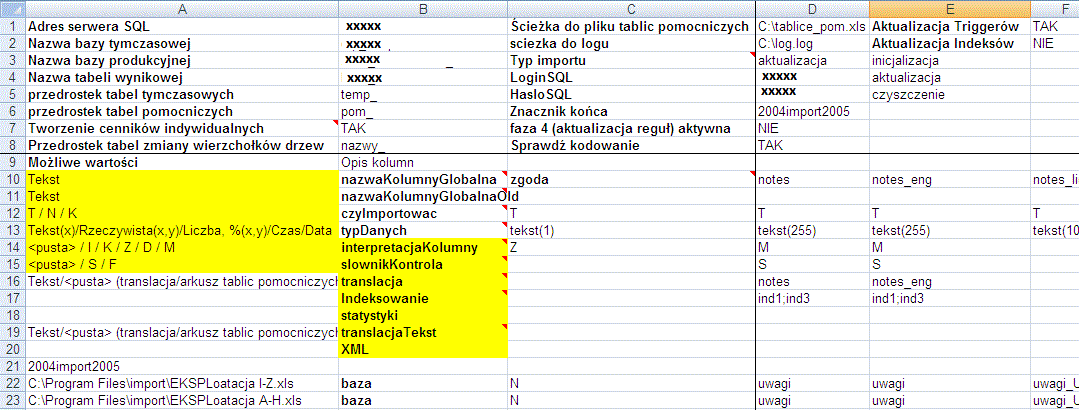
Task: Select column A header
Action: tap(182, 9)
